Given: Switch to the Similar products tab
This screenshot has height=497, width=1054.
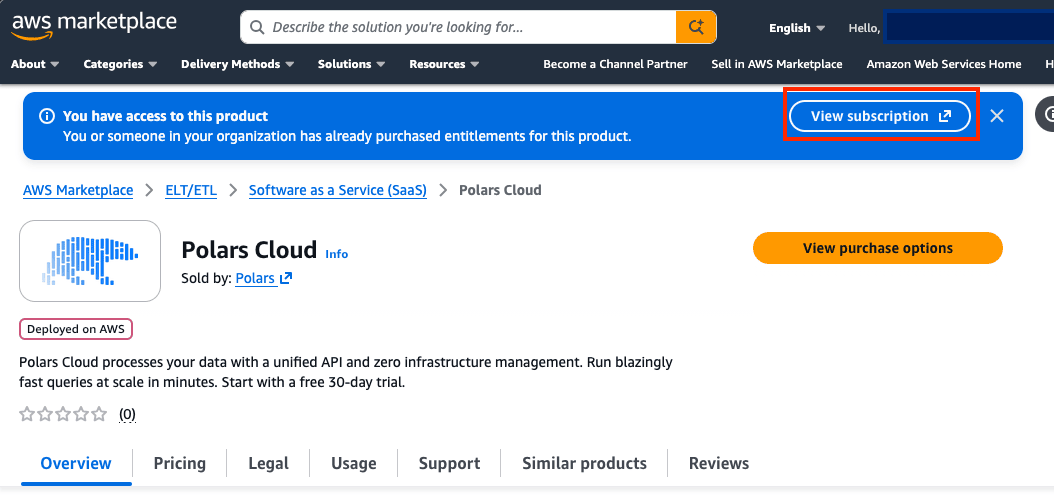Looking at the screenshot, I should pos(584,463).
